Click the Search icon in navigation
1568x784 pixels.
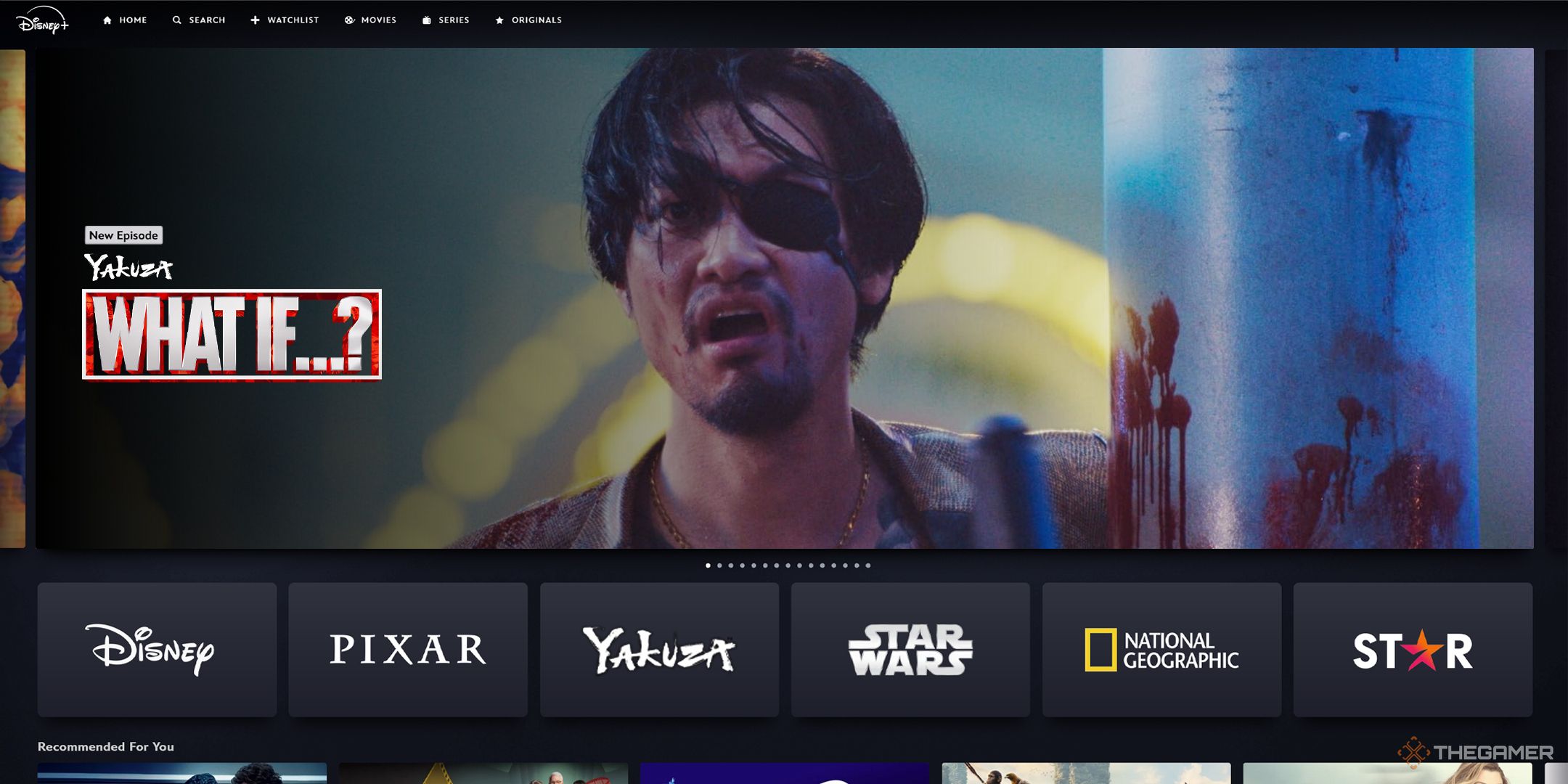(174, 19)
